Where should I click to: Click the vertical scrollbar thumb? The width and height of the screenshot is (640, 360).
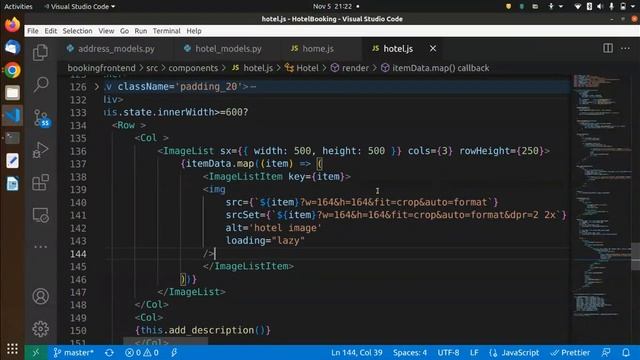point(635,256)
